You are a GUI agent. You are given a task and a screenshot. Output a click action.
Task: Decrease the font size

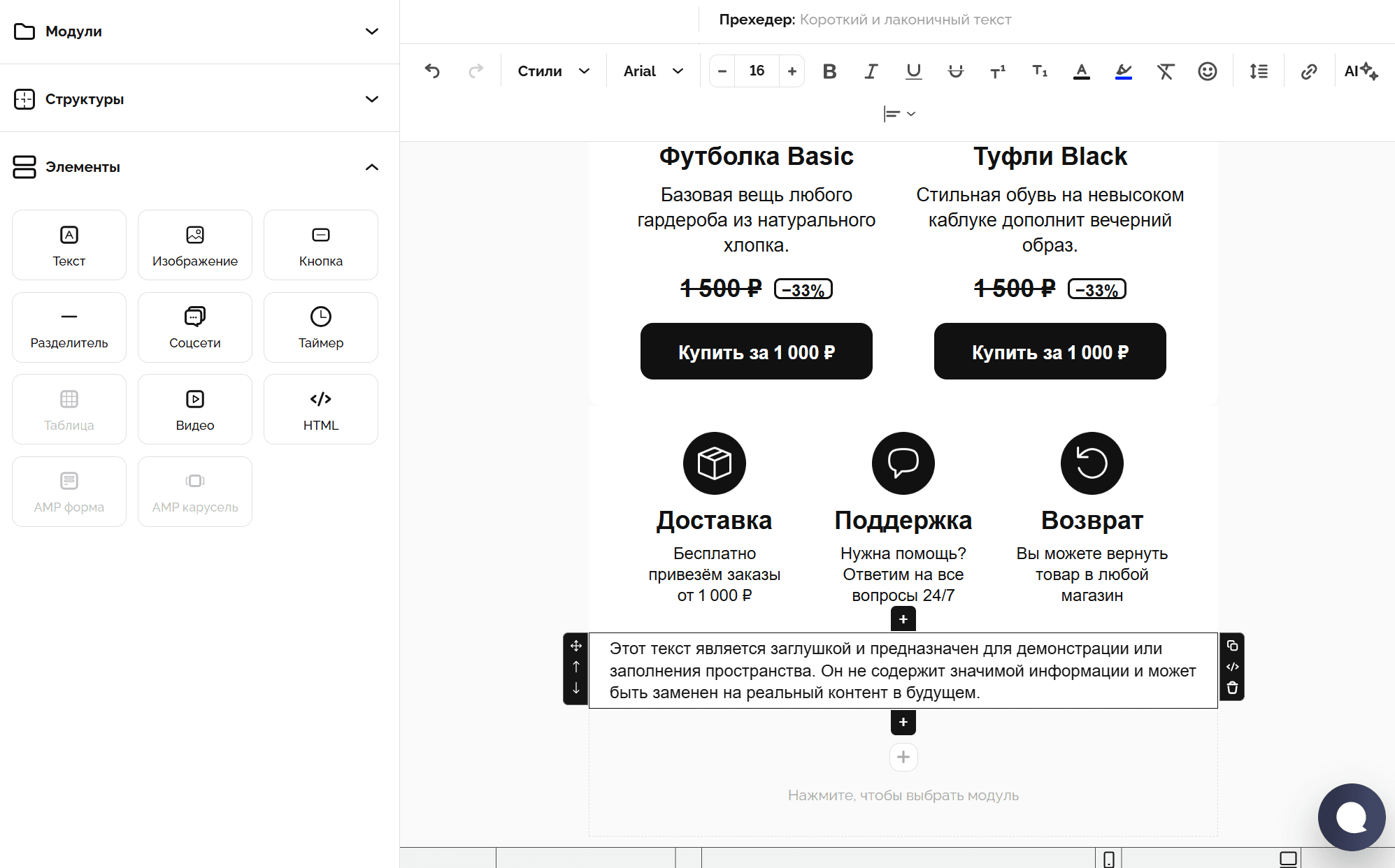click(722, 71)
